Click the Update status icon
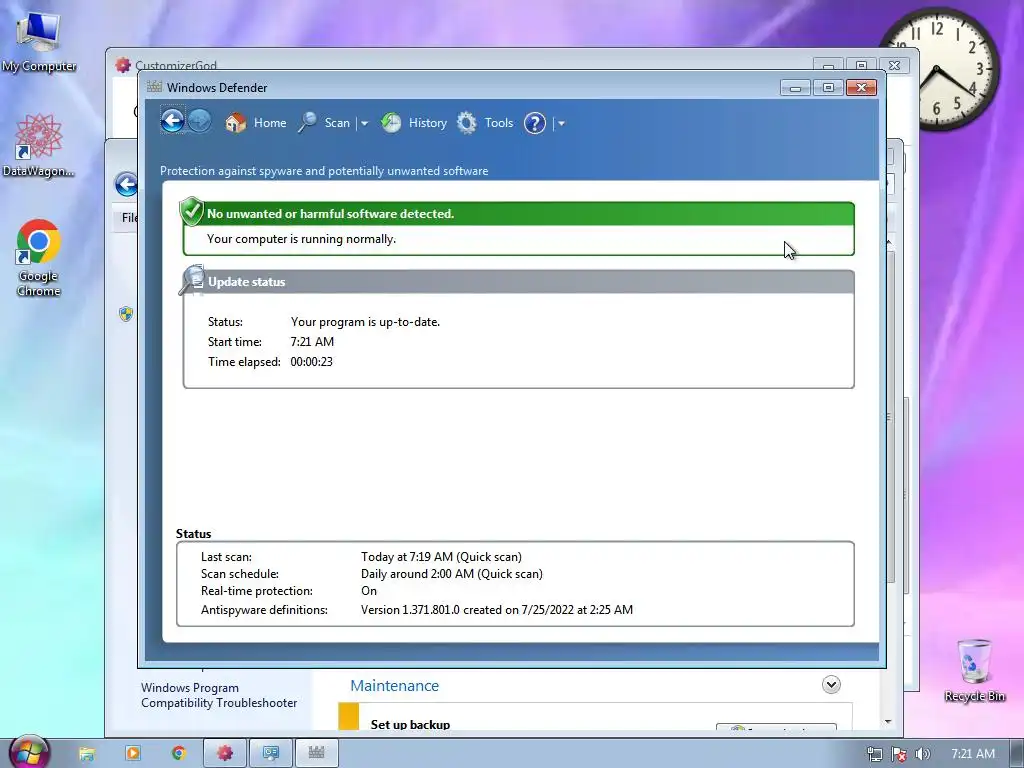 (x=193, y=280)
